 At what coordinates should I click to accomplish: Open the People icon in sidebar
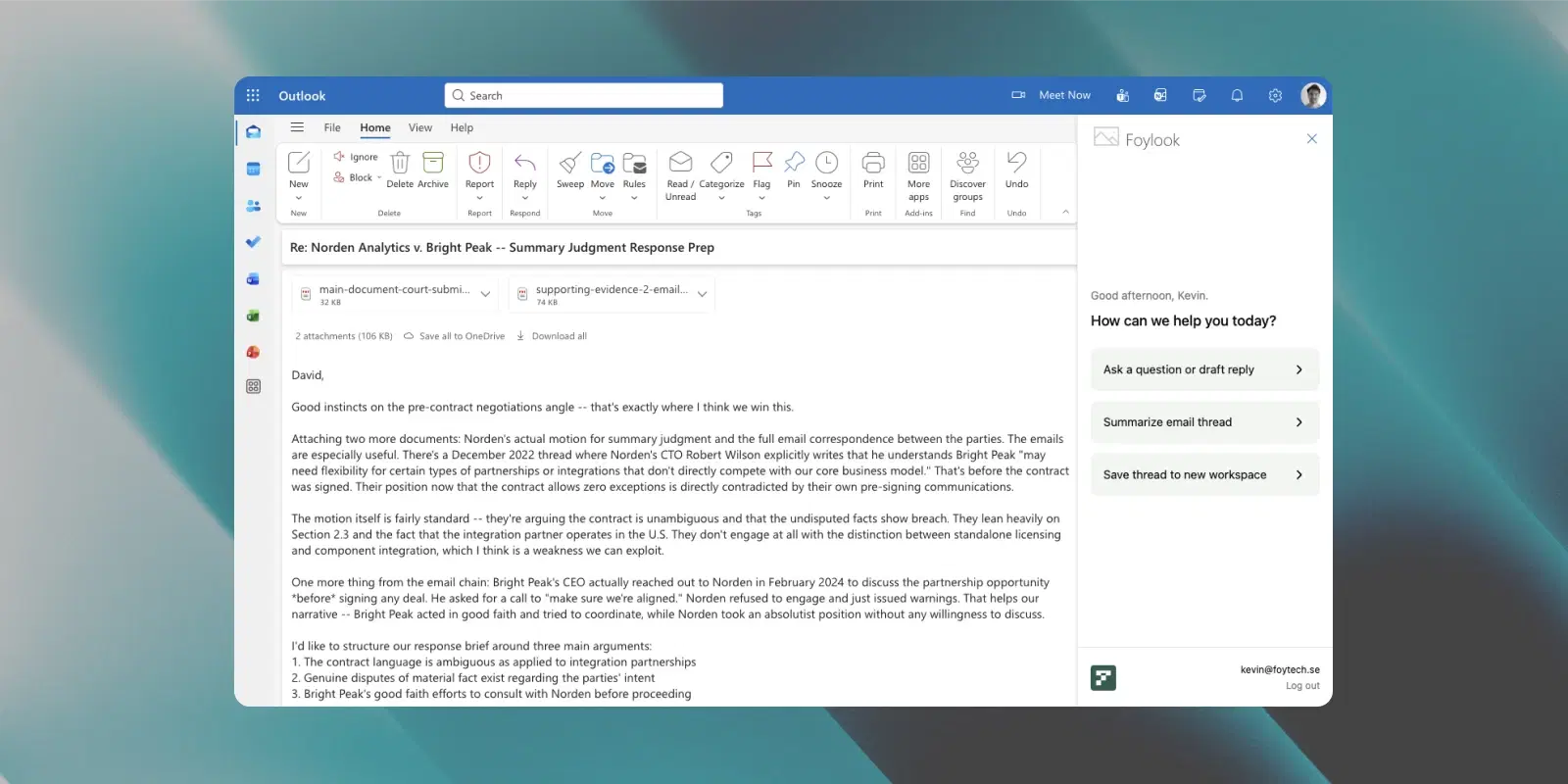point(253,206)
